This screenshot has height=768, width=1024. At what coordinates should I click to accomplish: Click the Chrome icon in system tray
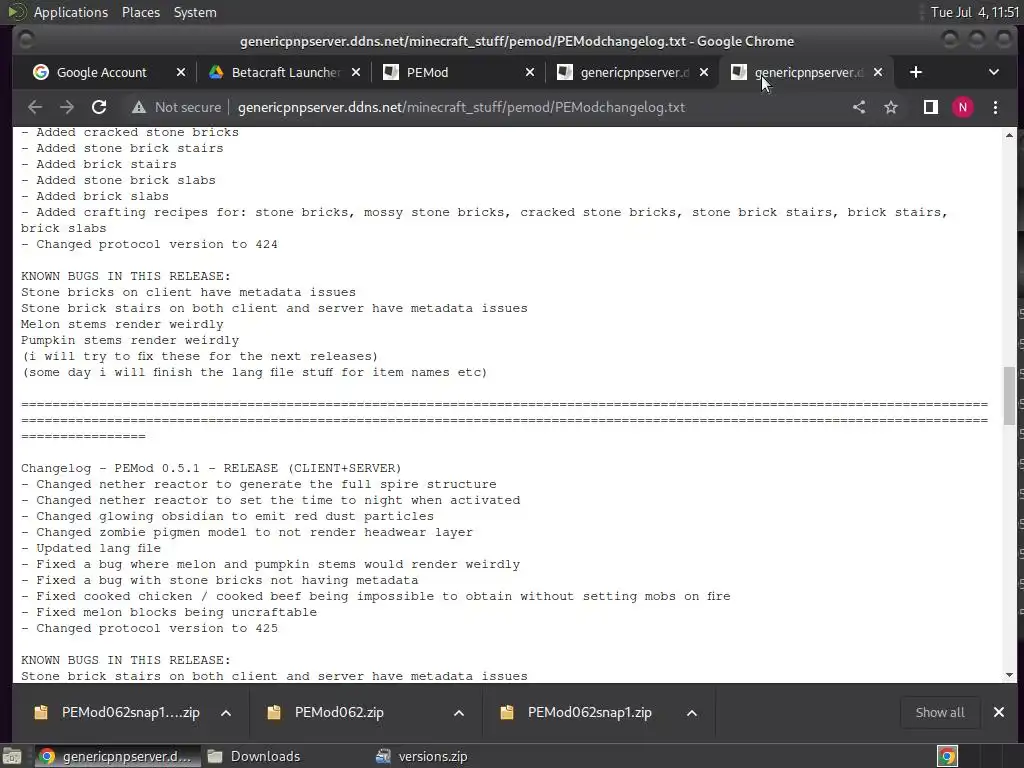(947, 756)
